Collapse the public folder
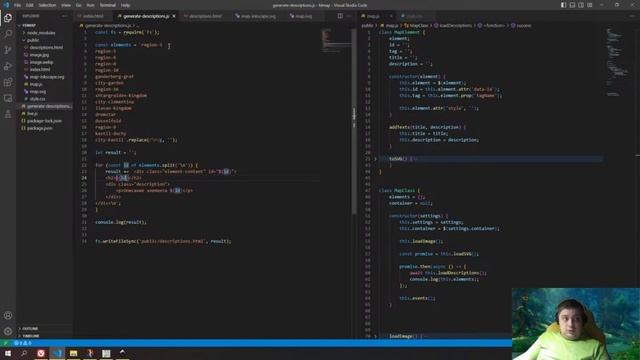This screenshot has height=360, width=640. click(45, 40)
